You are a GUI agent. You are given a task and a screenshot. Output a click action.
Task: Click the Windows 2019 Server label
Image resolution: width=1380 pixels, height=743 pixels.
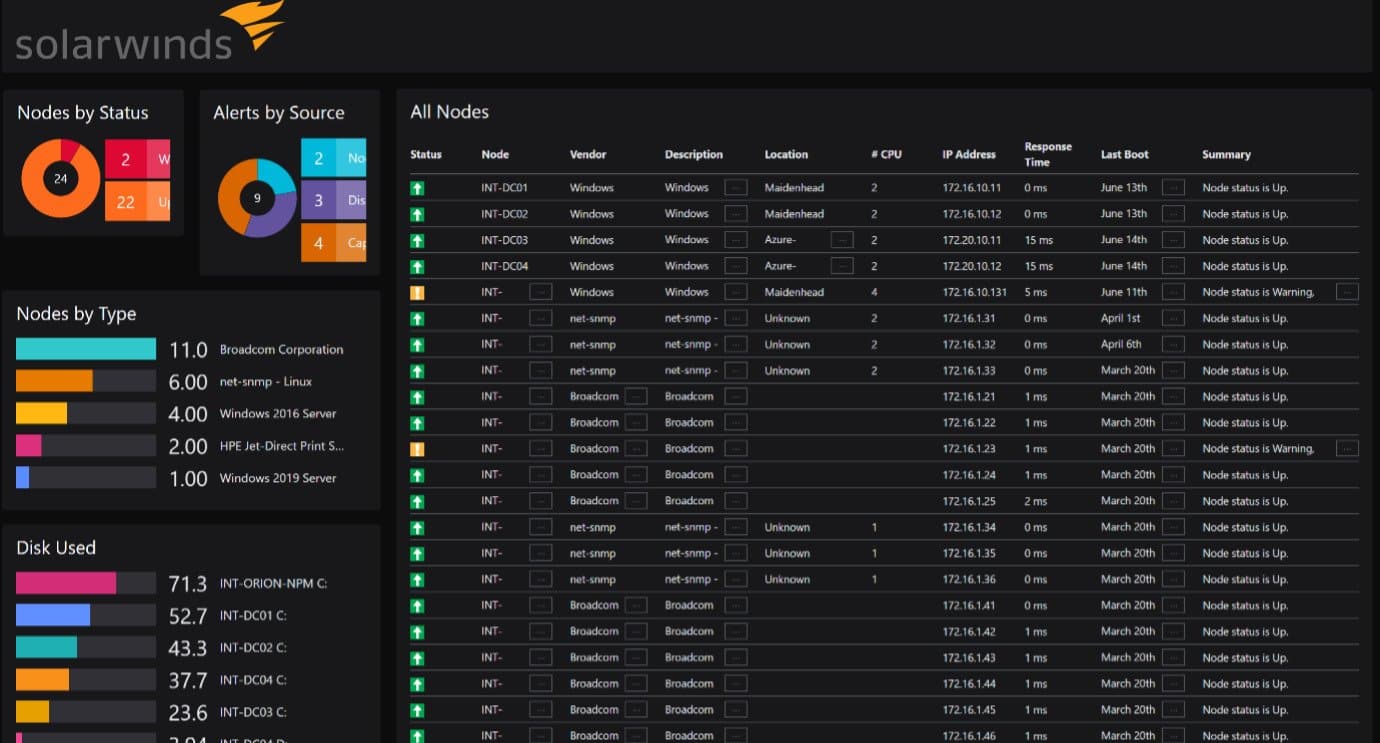click(278, 478)
